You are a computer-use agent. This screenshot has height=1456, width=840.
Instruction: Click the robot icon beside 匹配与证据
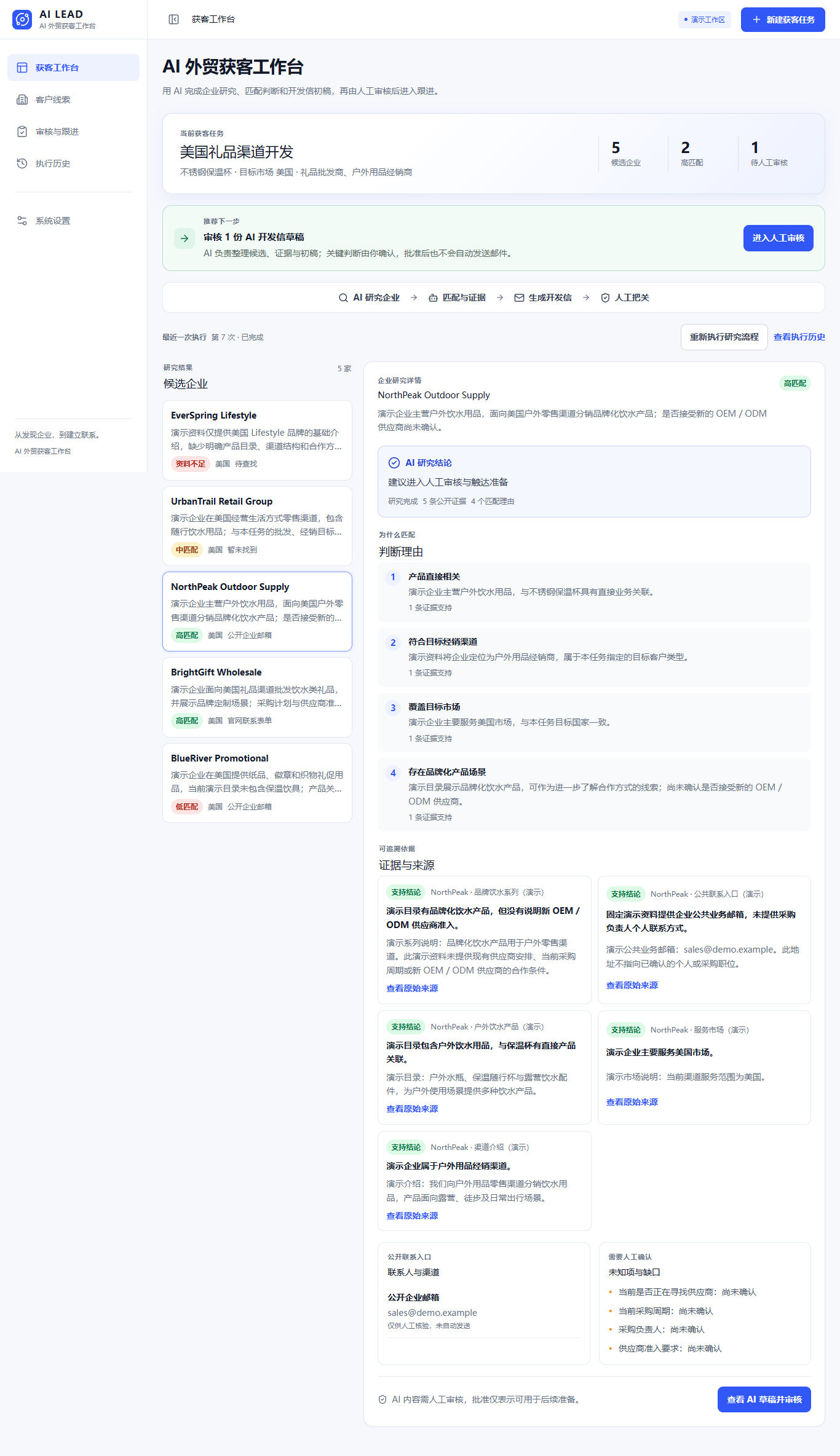click(x=433, y=297)
